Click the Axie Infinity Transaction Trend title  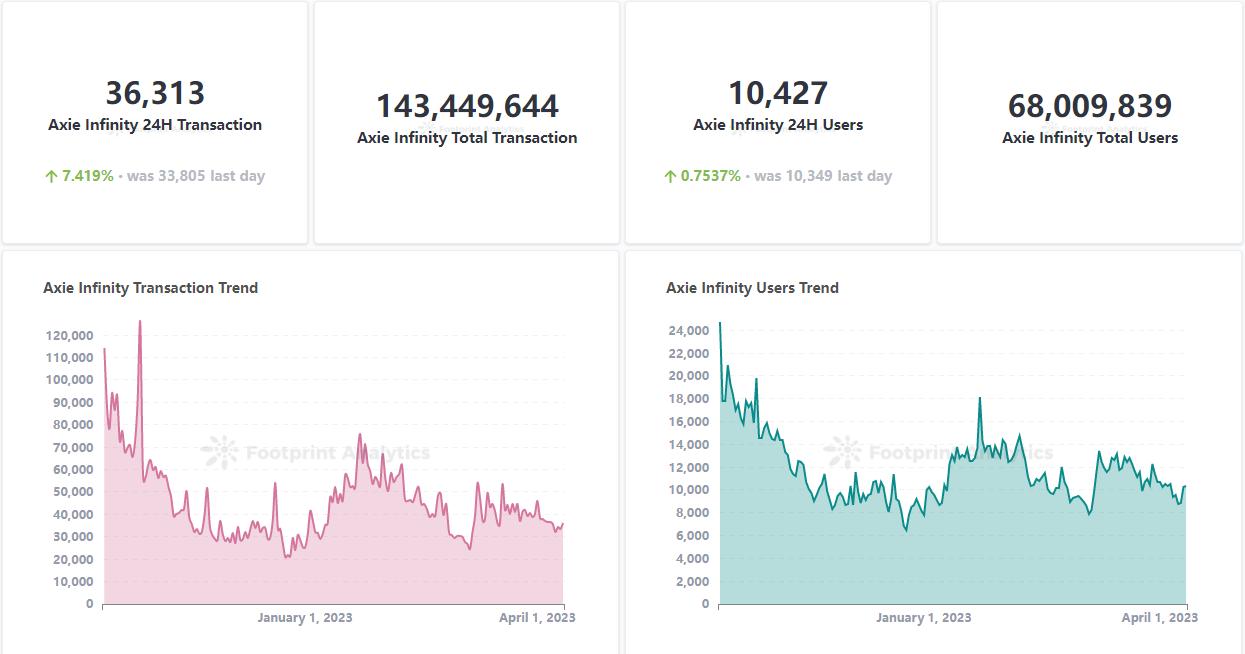(151, 288)
